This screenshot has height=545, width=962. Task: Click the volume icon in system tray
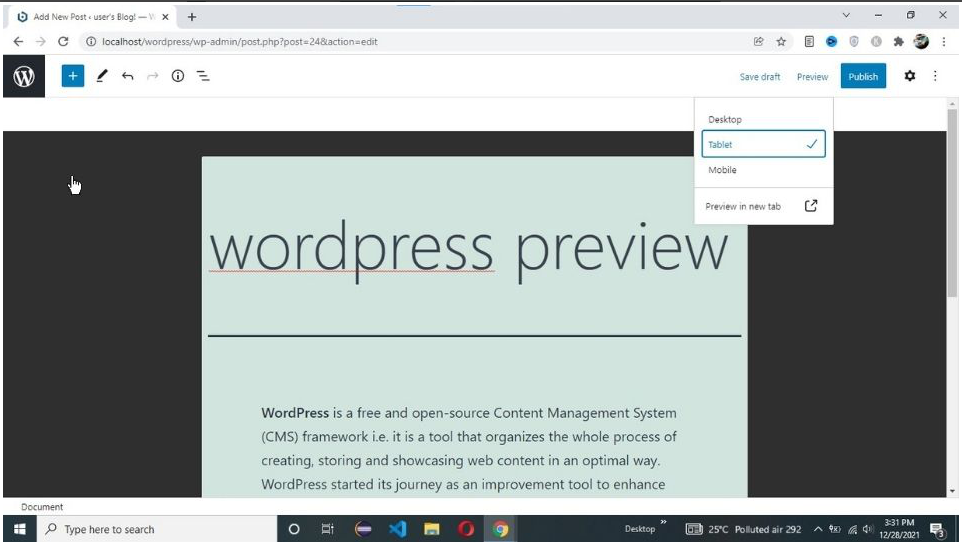click(868, 529)
